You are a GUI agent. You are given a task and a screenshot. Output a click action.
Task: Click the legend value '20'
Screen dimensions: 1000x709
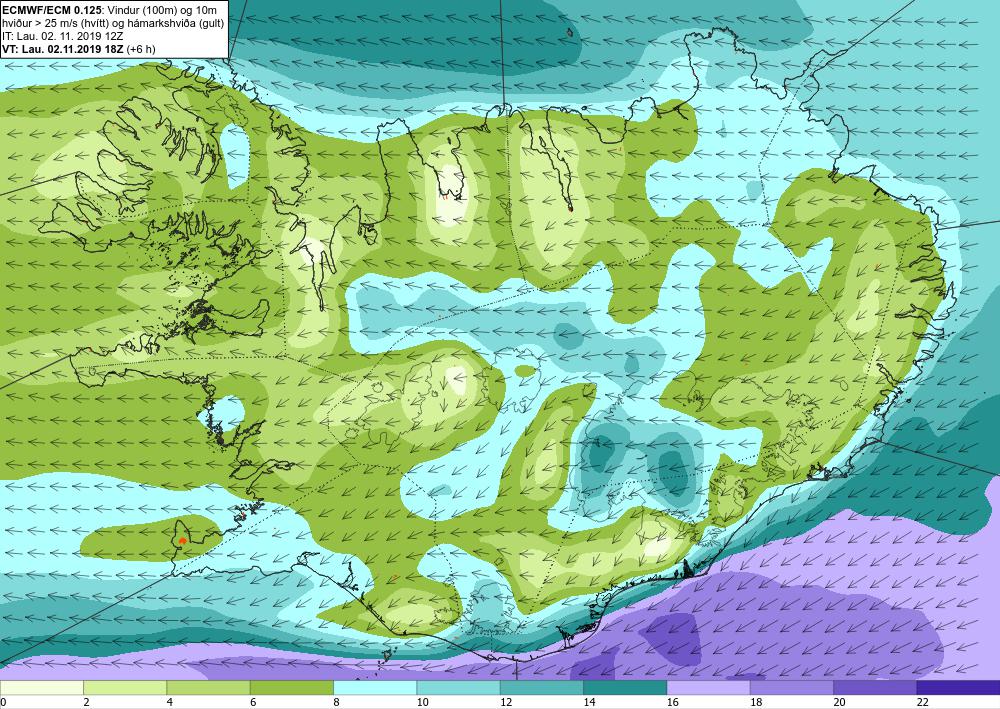(x=839, y=702)
